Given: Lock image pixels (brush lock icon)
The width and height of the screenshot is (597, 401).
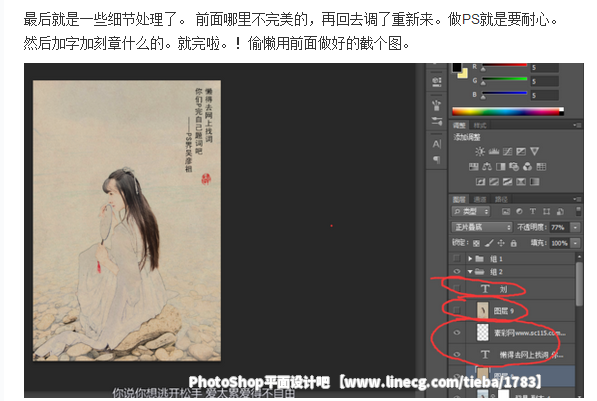Looking at the screenshot, I should (489, 243).
